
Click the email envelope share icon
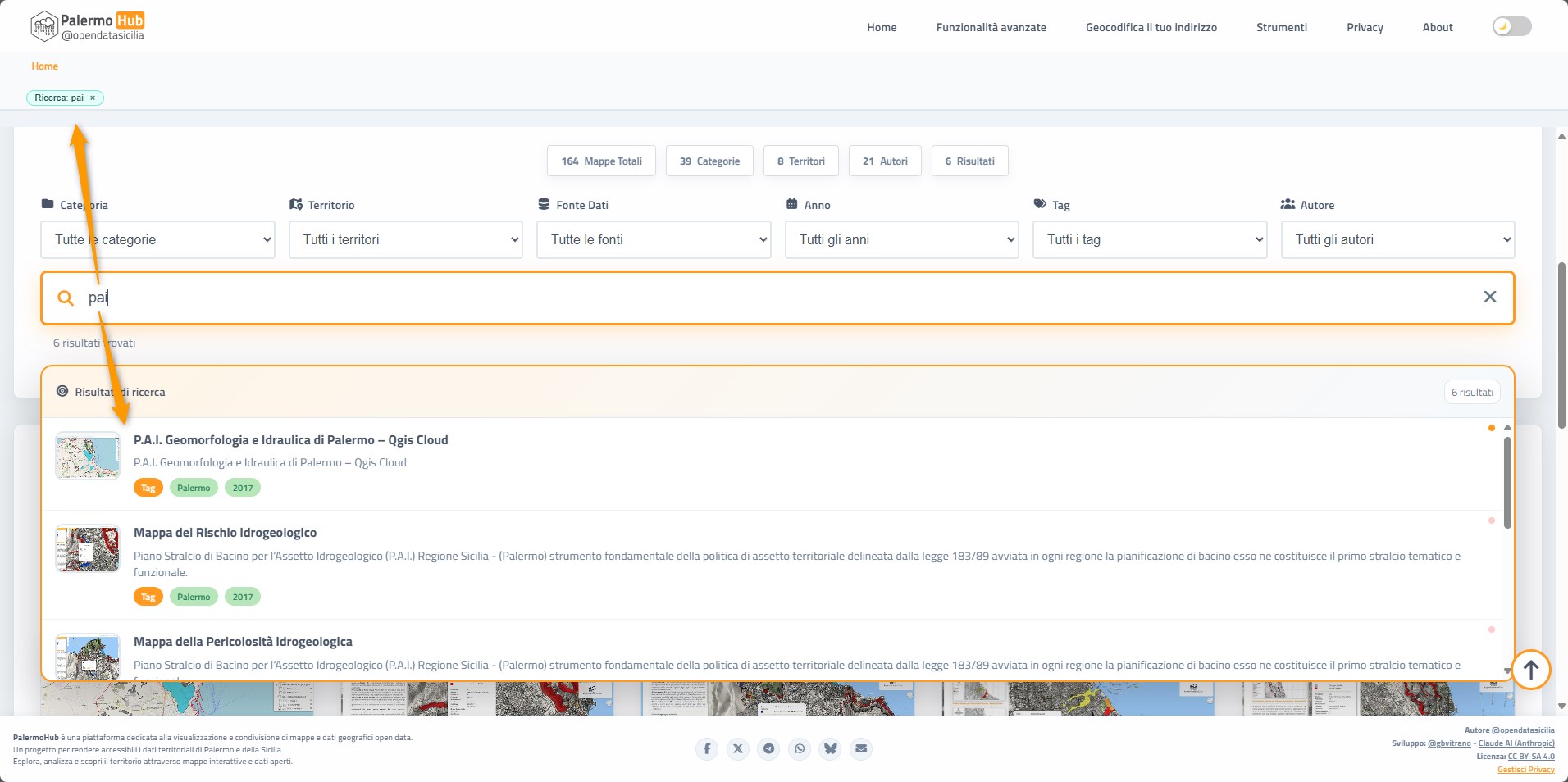(861, 748)
